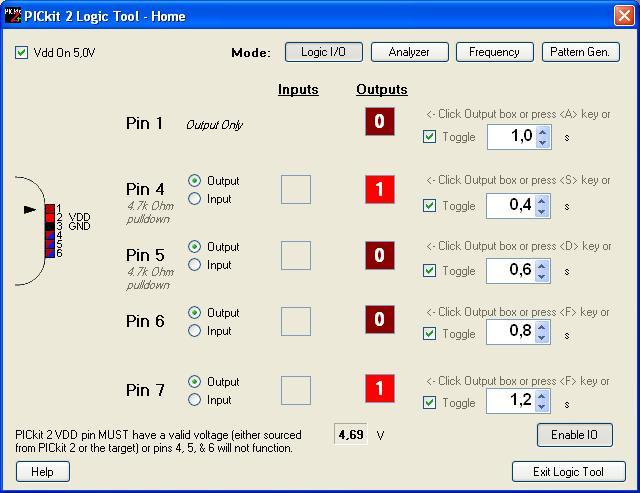This screenshot has width=640, height=493.
Task: Disable Toggle checkbox for Pin 1
Action: point(429,137)
